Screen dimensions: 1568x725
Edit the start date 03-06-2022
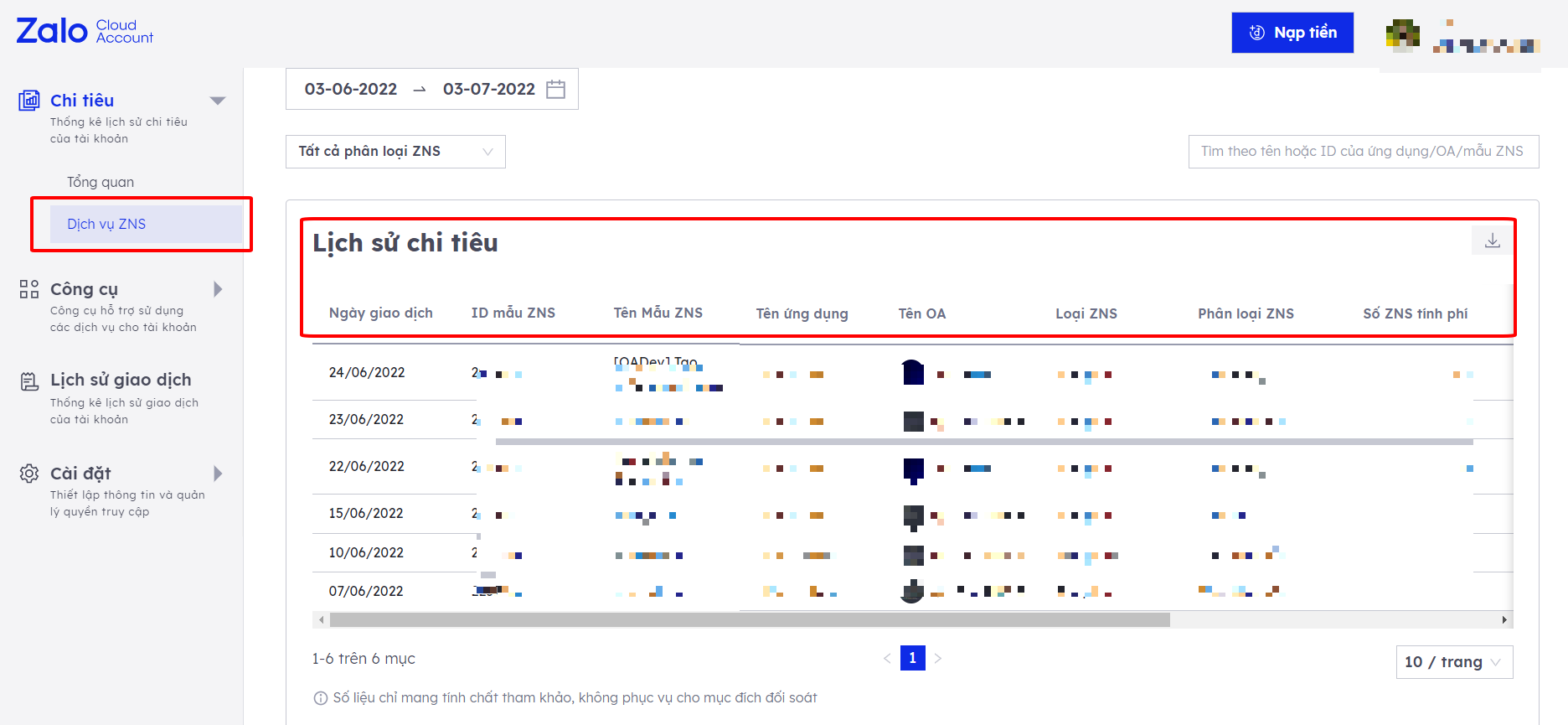(351, 89)
